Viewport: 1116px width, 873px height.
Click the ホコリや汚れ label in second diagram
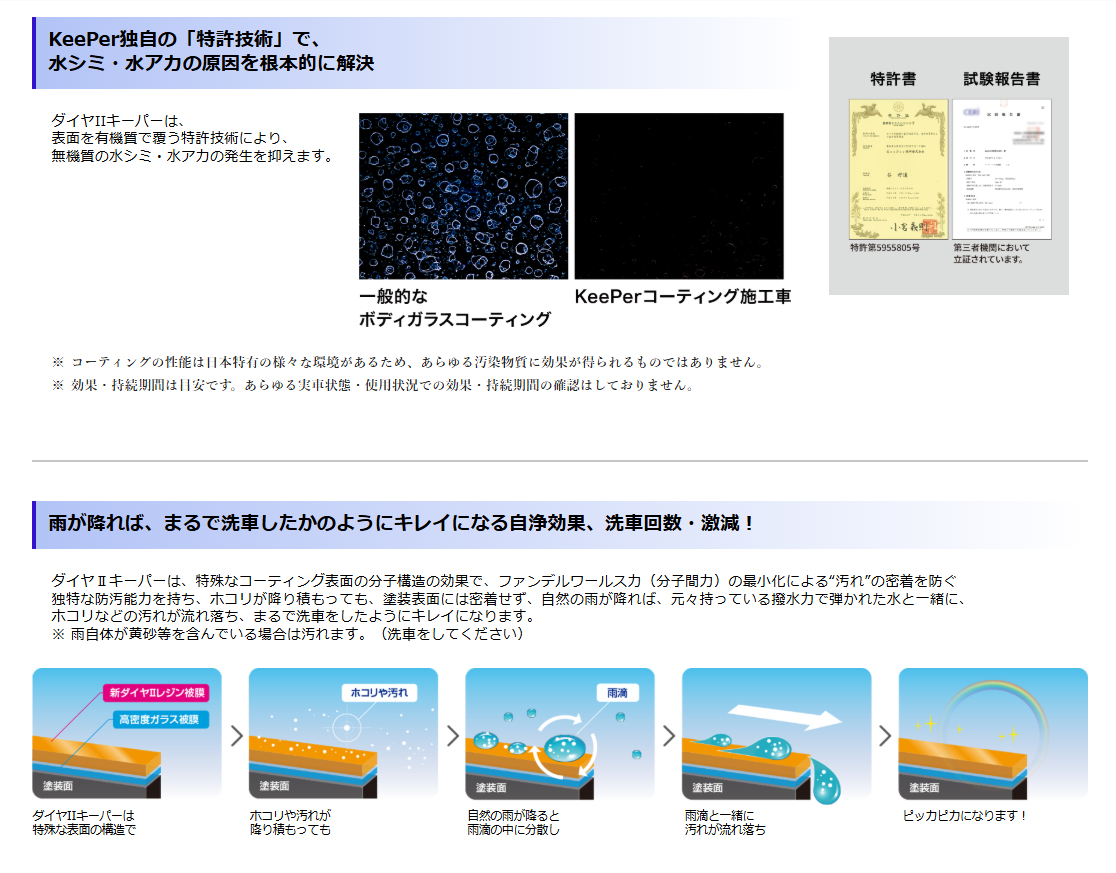pos(379,692)
